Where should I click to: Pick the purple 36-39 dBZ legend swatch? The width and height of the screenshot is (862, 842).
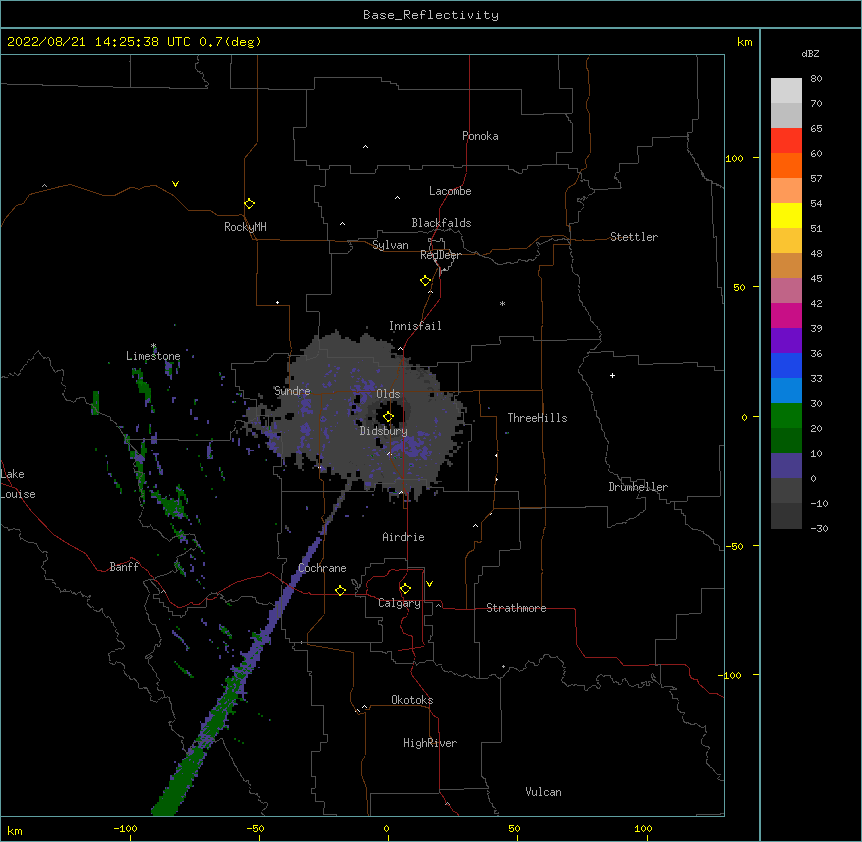(x=786, y=341)
